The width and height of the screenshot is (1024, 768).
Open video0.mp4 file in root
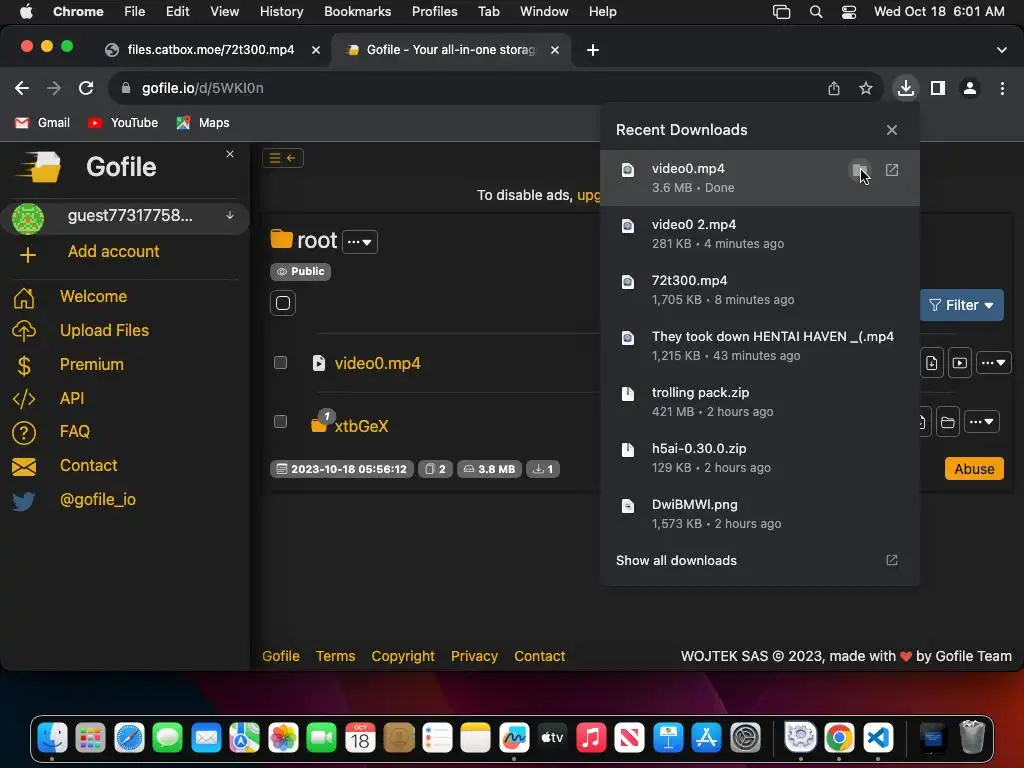(377, 363)
